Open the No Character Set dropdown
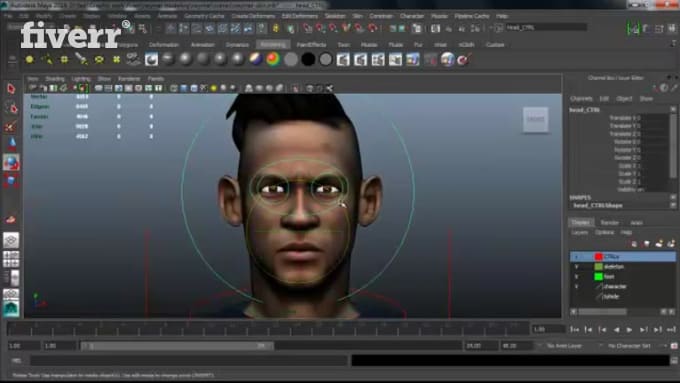The width and height of the screenshot is (680, 383). pos(634,346)
